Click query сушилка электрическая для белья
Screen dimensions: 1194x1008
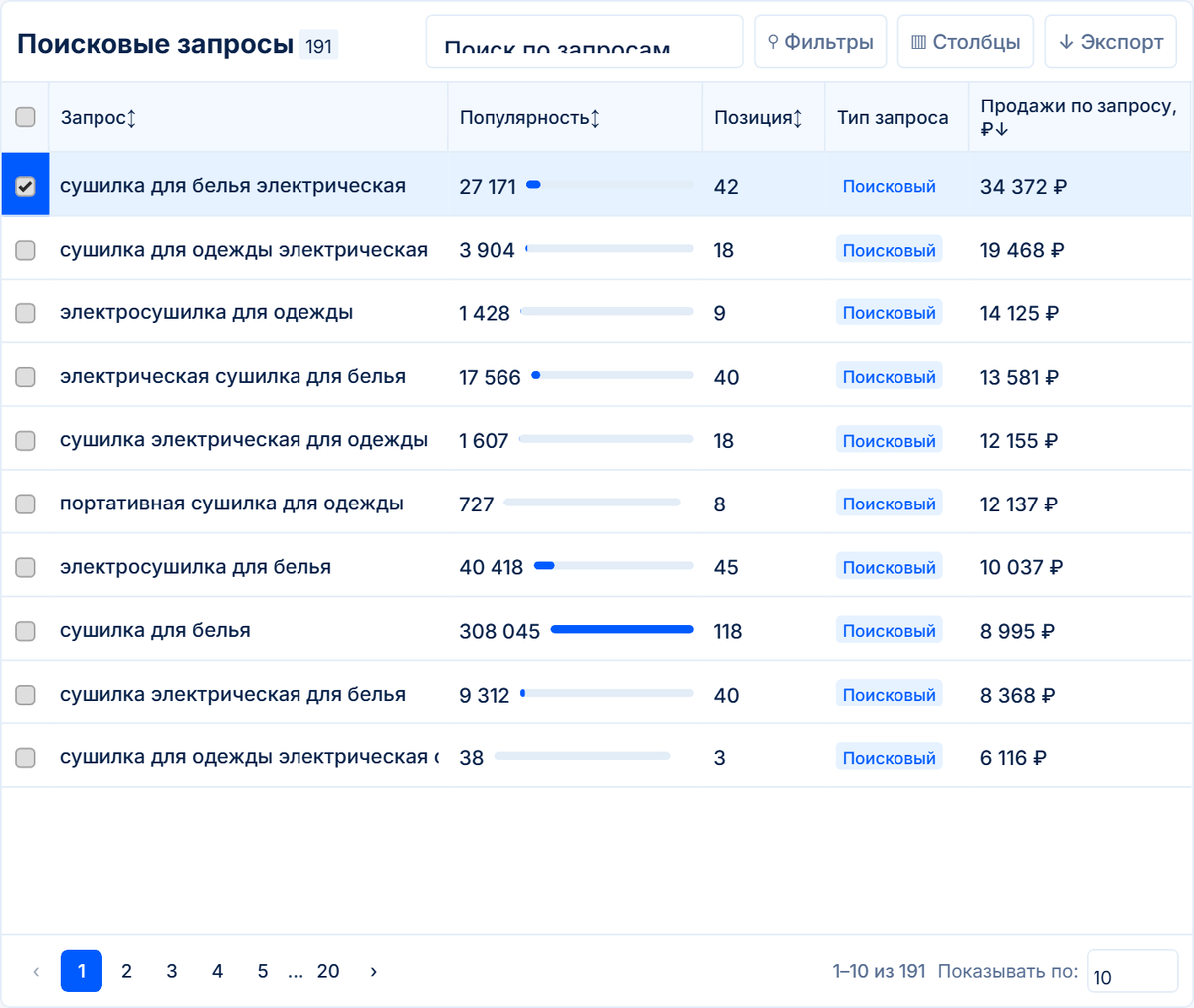pyautogui.click(x=233, y=695)
